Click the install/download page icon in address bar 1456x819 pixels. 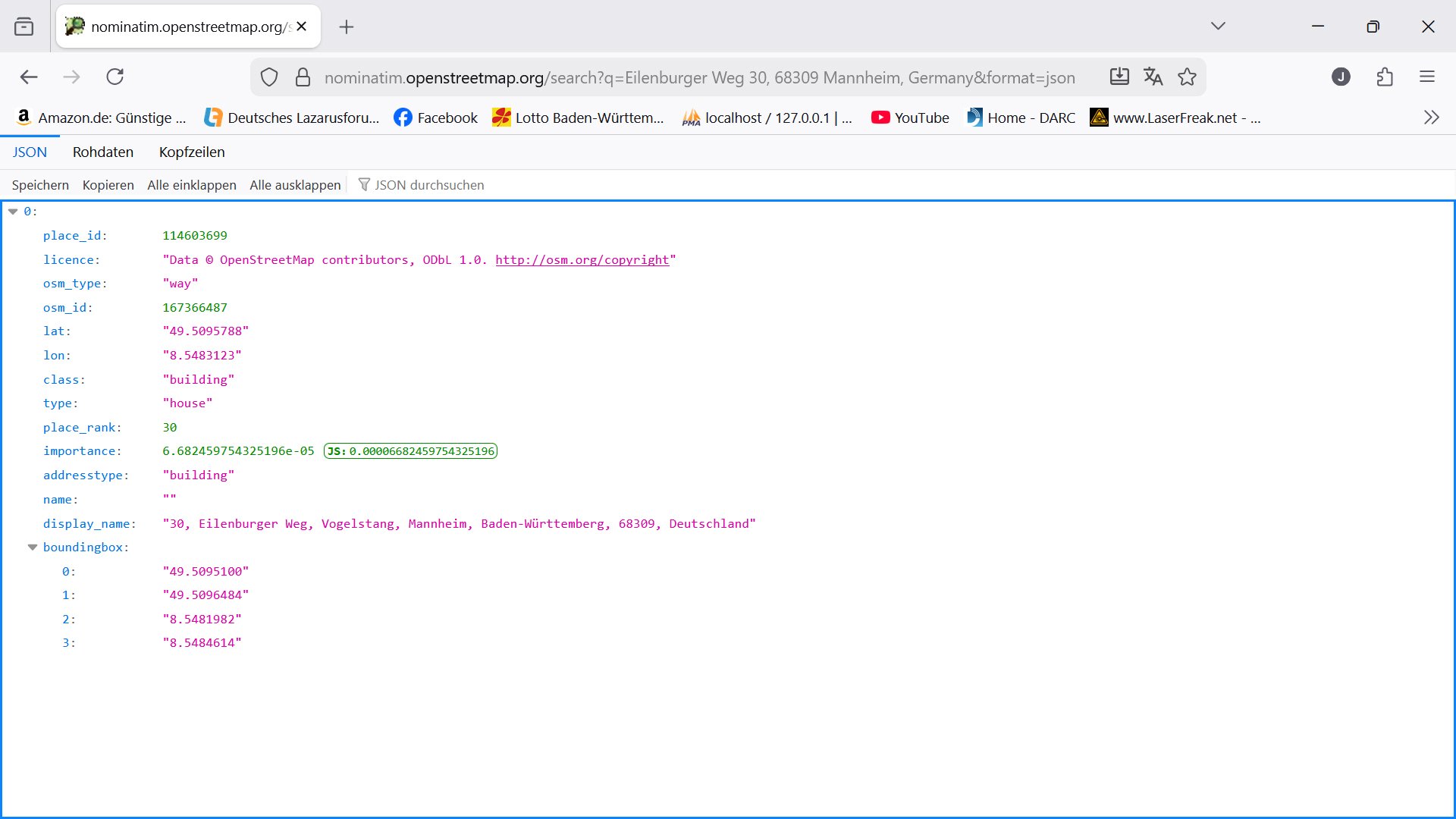1119,77
